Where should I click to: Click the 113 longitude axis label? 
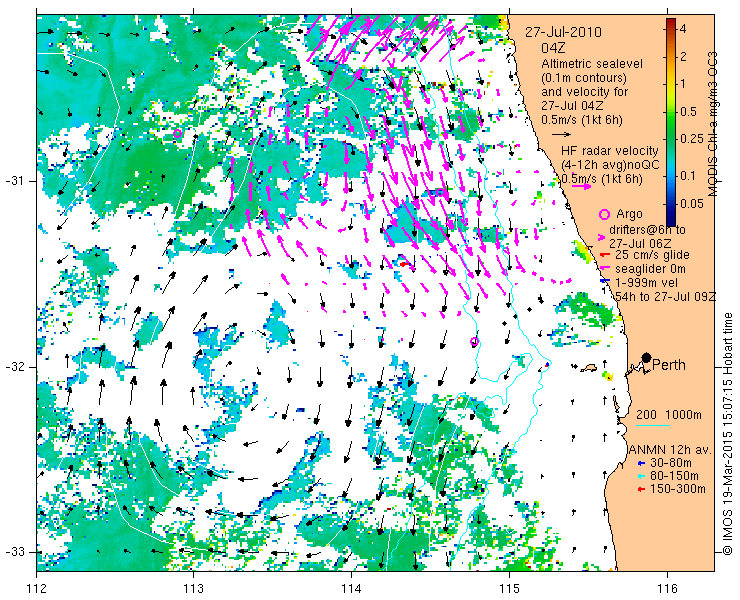tap(194, 589)
